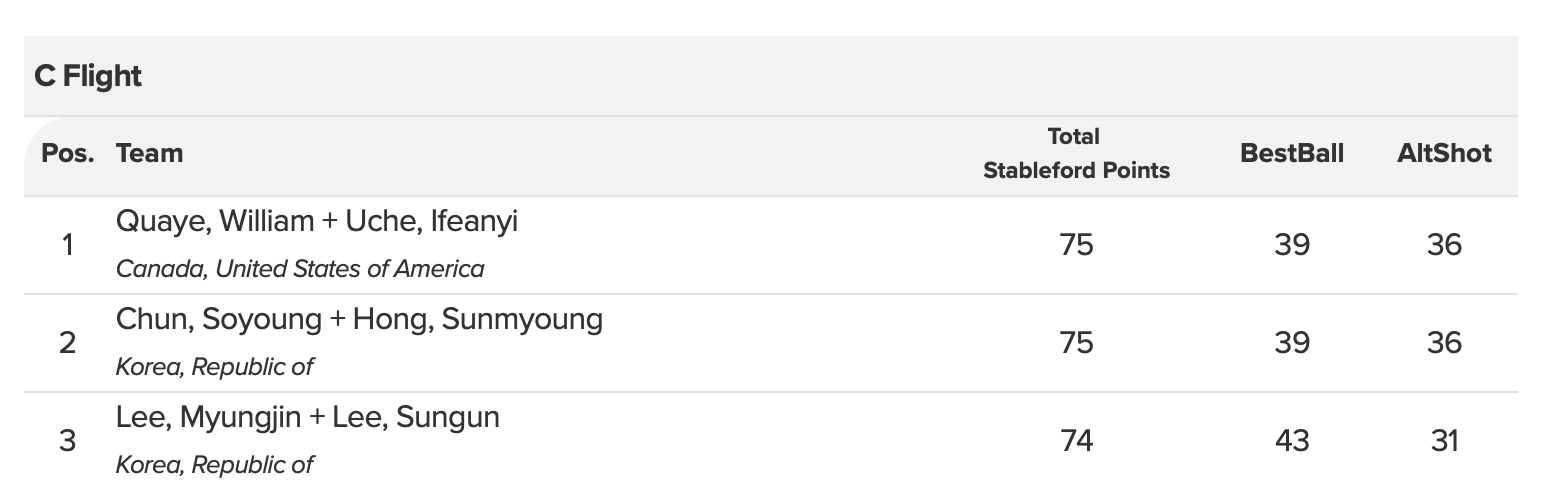Click Total Stableford Points column header
This screenshot has height=482, width=1552.
coord(1076,154)
